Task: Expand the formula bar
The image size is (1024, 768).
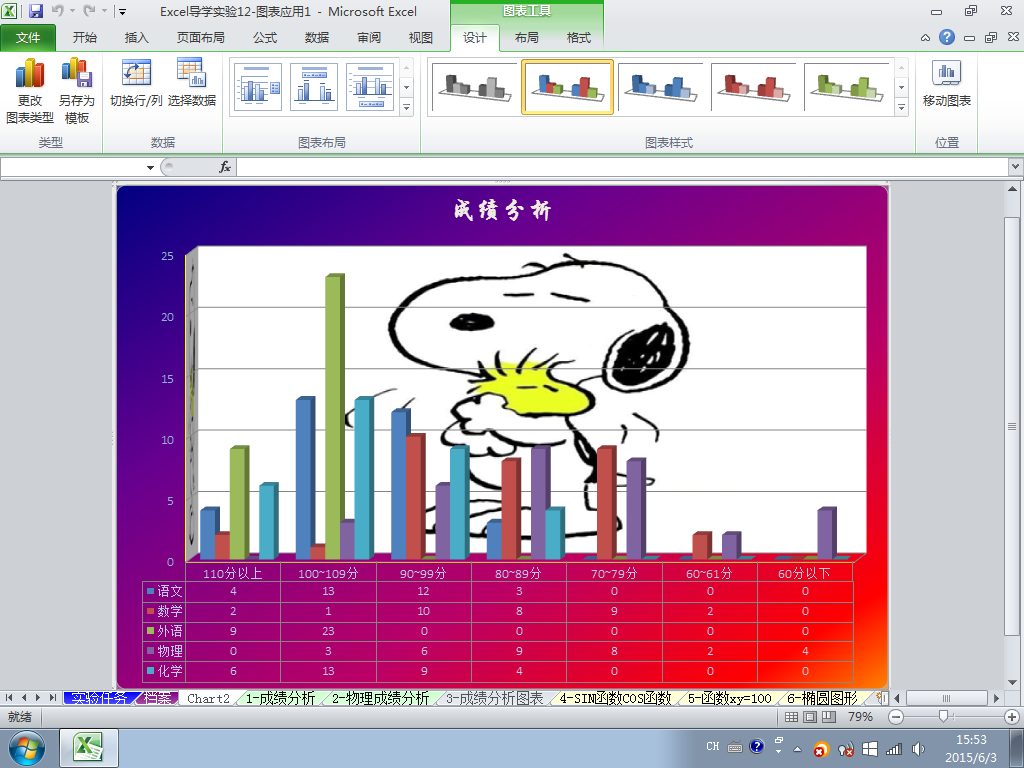Action: coord(1016,167)
